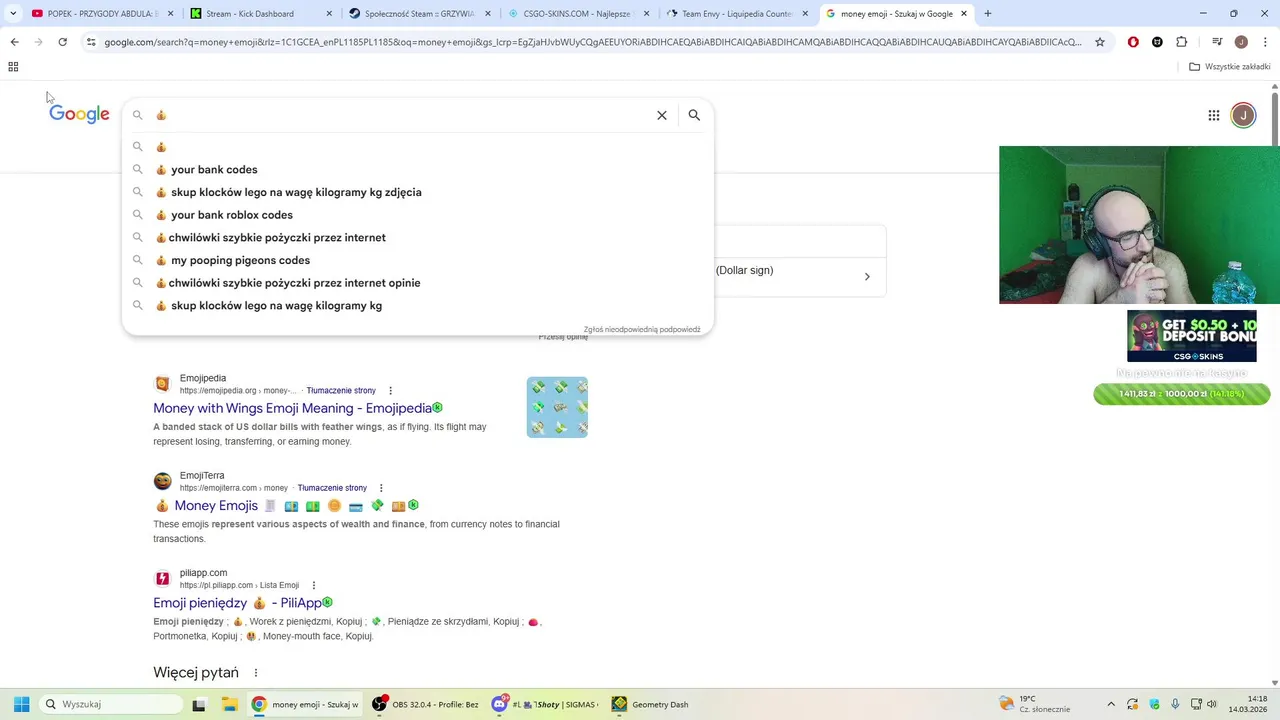Viewport: 1280px width, 720px height.
Task: Select the money bag only suggestion
Action: (418, 147)
